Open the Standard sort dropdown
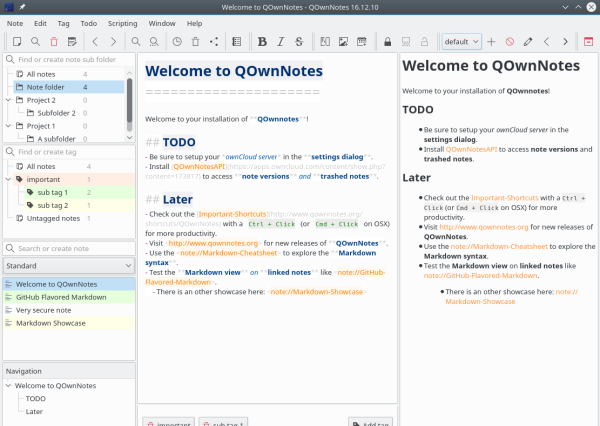The height and width of the screenshot is (426, 600). coord(69,266)
